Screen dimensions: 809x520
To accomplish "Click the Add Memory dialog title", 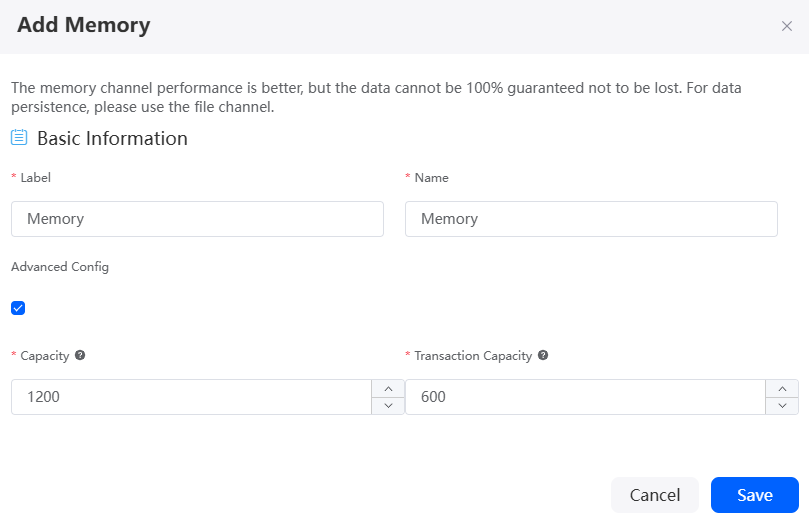I will 84,25.
